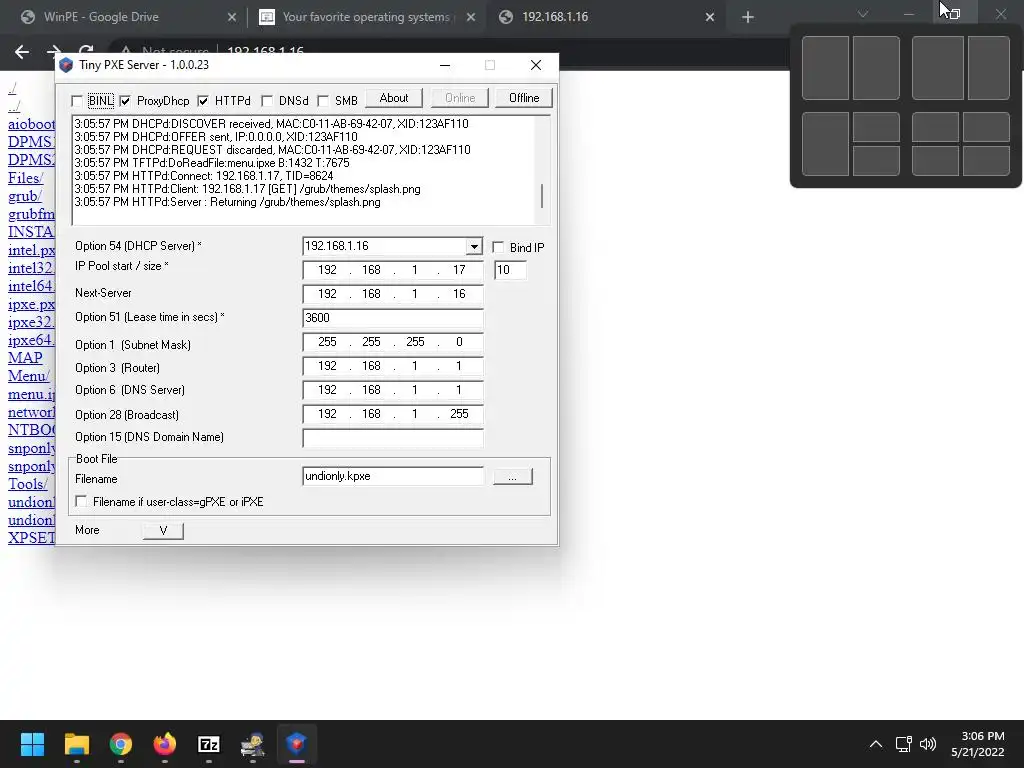Open File Explorer from the taskbar

click(76, 744)
